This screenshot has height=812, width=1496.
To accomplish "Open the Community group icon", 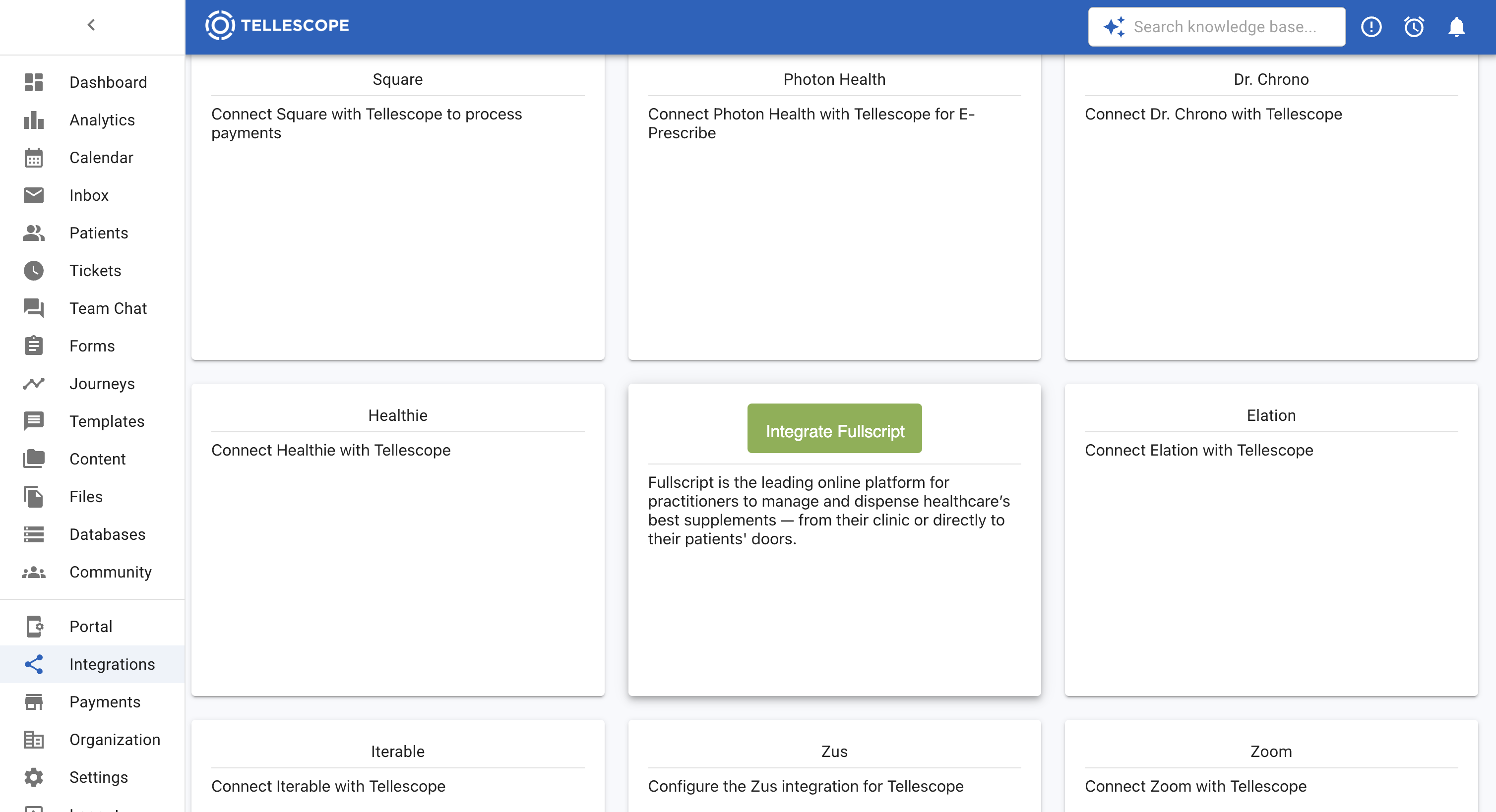I will pos(34,572).
